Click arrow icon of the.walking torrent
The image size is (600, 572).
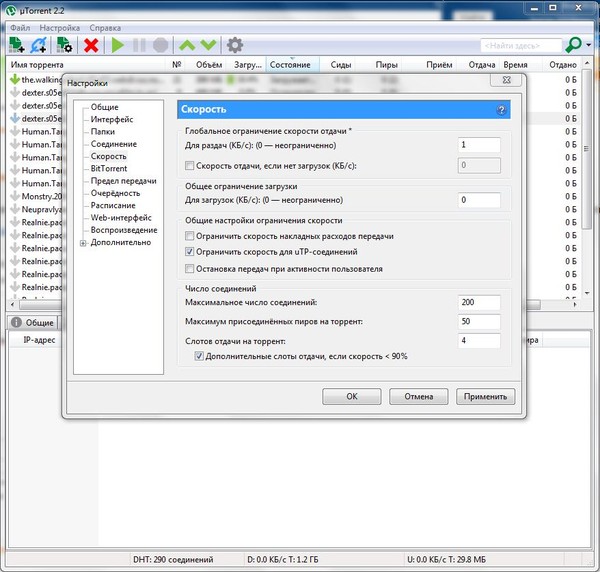tap(15, 80)
